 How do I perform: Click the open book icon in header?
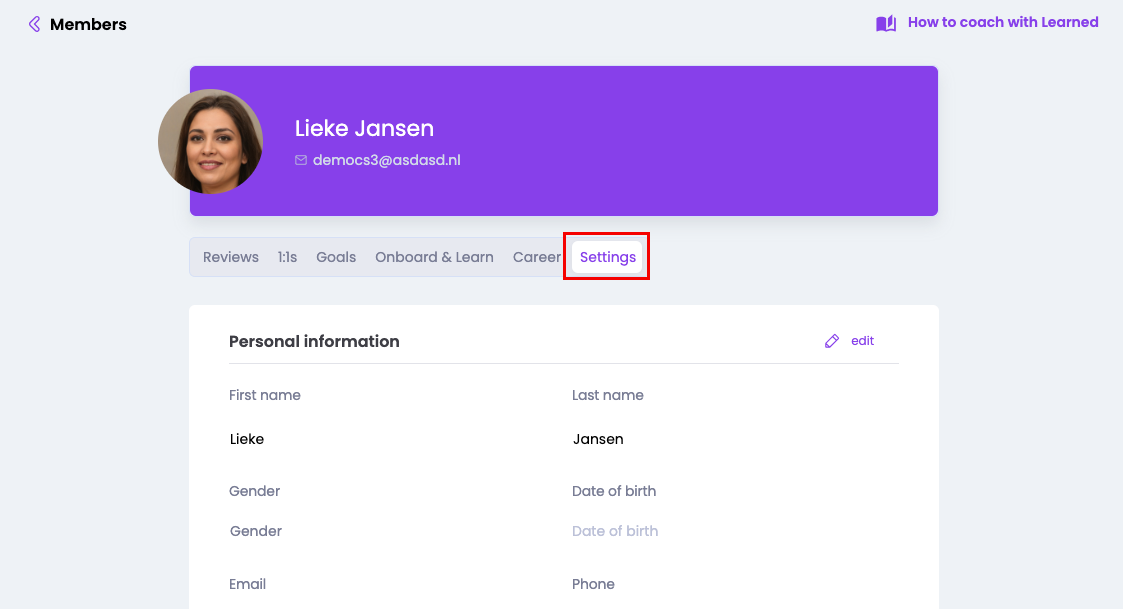886,23
